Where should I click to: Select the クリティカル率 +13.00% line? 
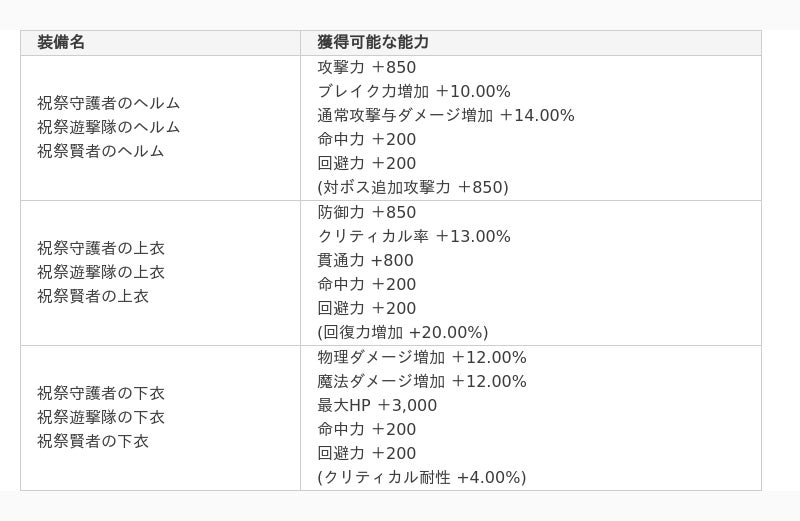click(414, 236)
